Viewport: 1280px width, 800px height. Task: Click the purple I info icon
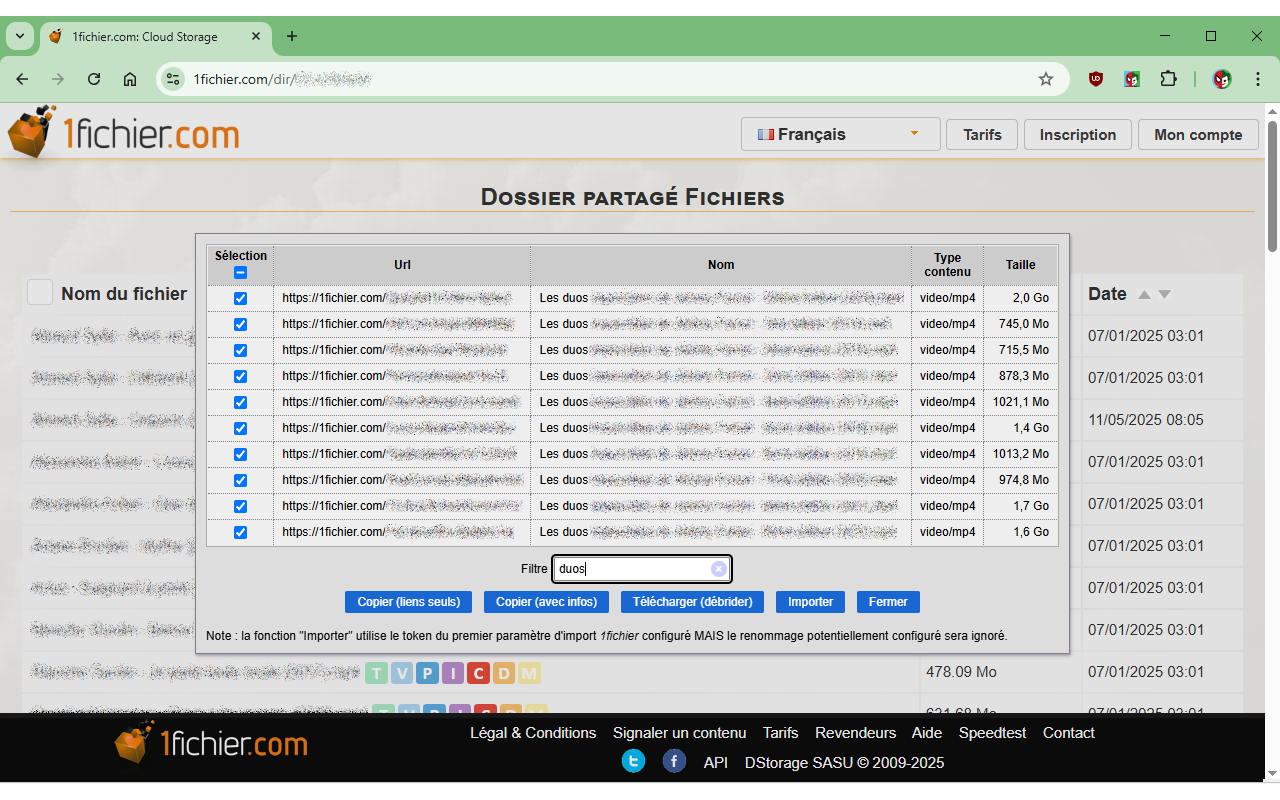pyautogui.click(x=452, y=673)
